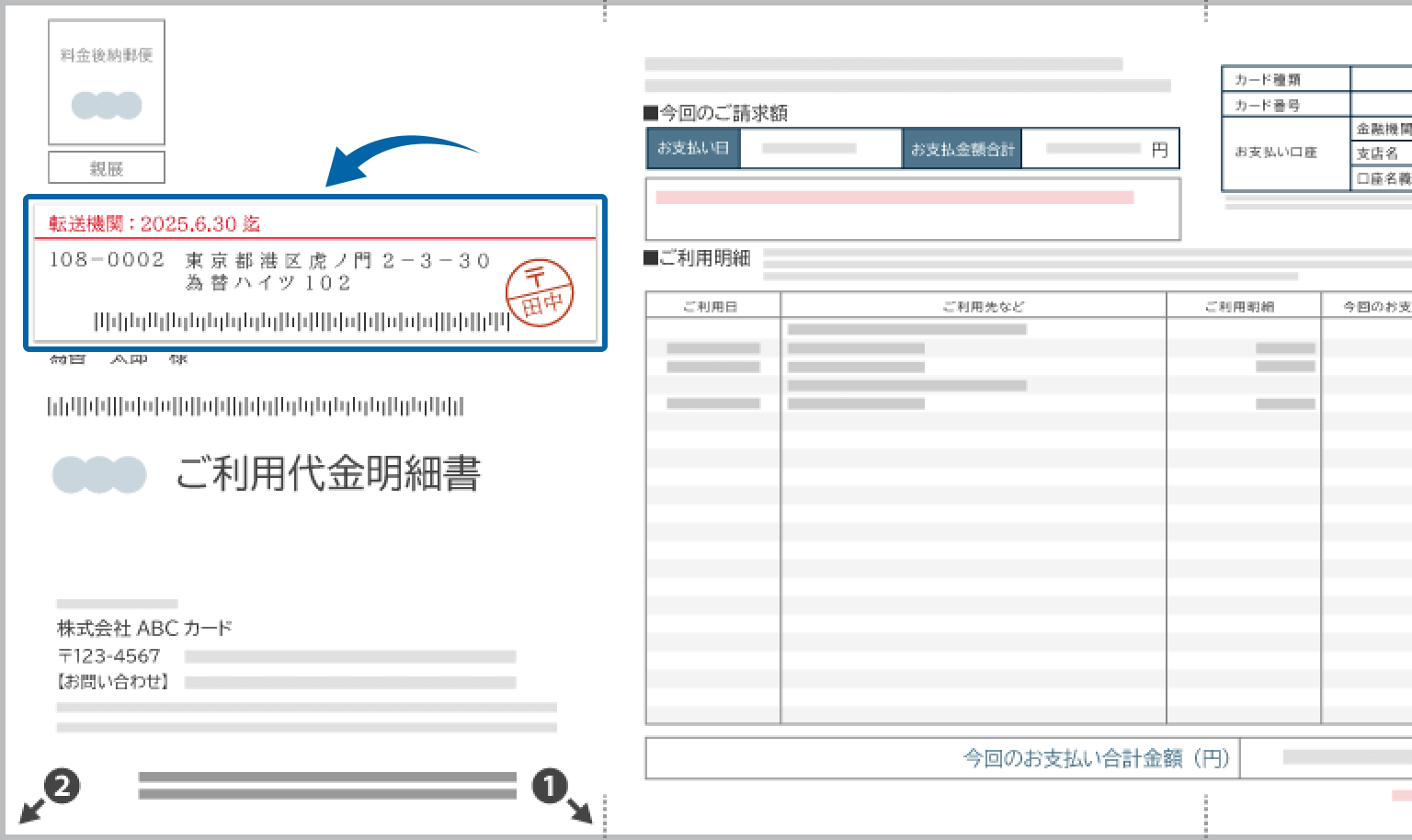Click the ご利用代金明細書 title

tap(328, 473)
